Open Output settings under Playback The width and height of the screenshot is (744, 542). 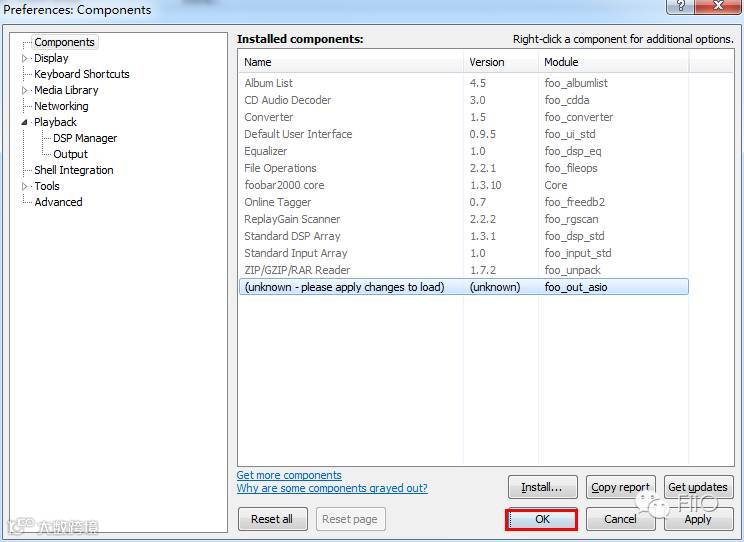pyautogui.click(x=70, y=154)
